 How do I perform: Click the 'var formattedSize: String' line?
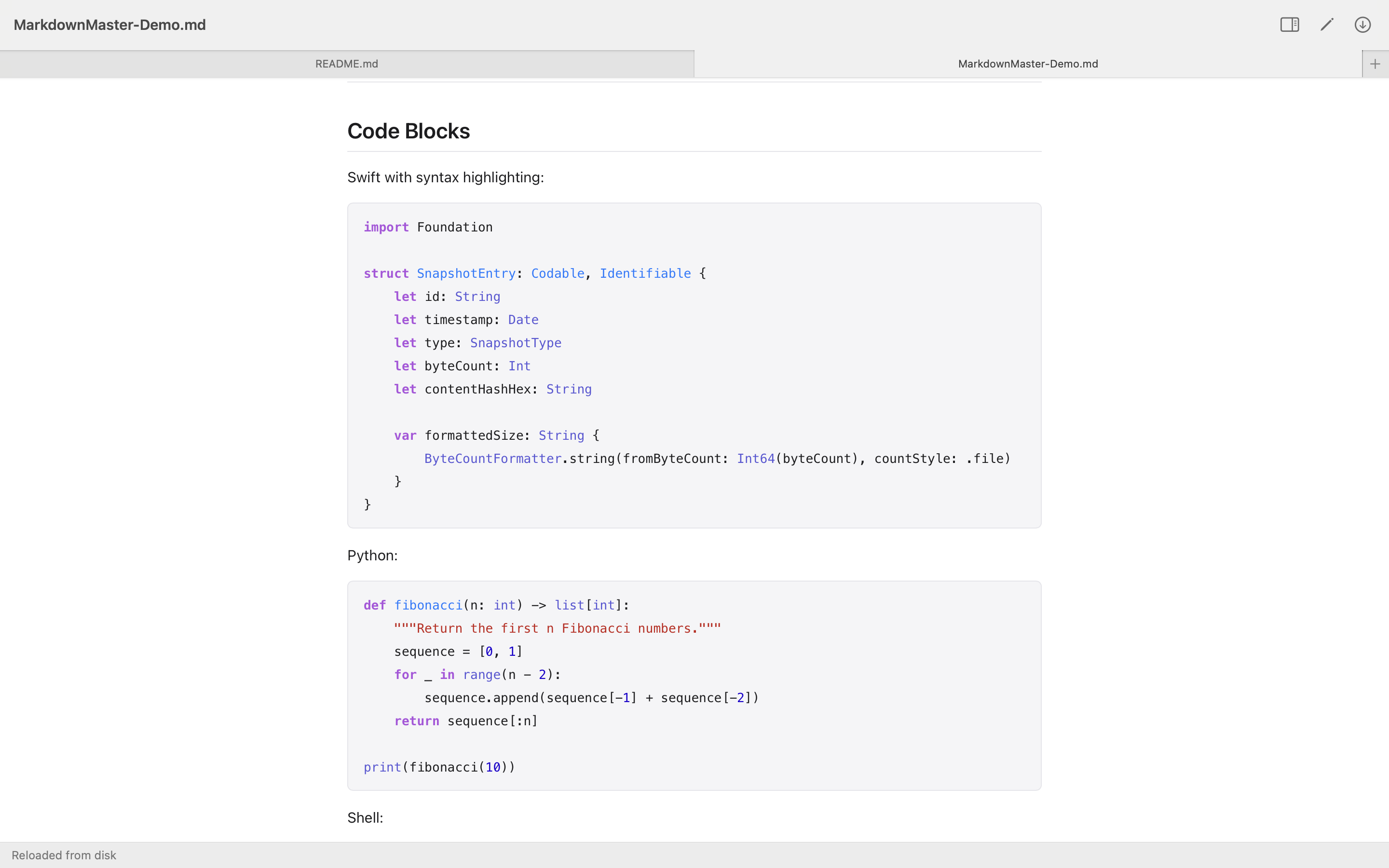[496, 436]
